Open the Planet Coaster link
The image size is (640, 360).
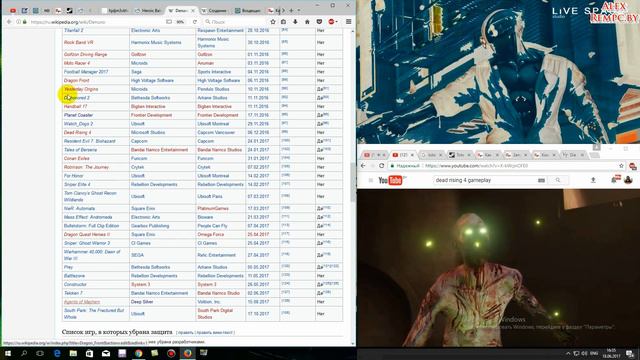click(x=78, y=115)
